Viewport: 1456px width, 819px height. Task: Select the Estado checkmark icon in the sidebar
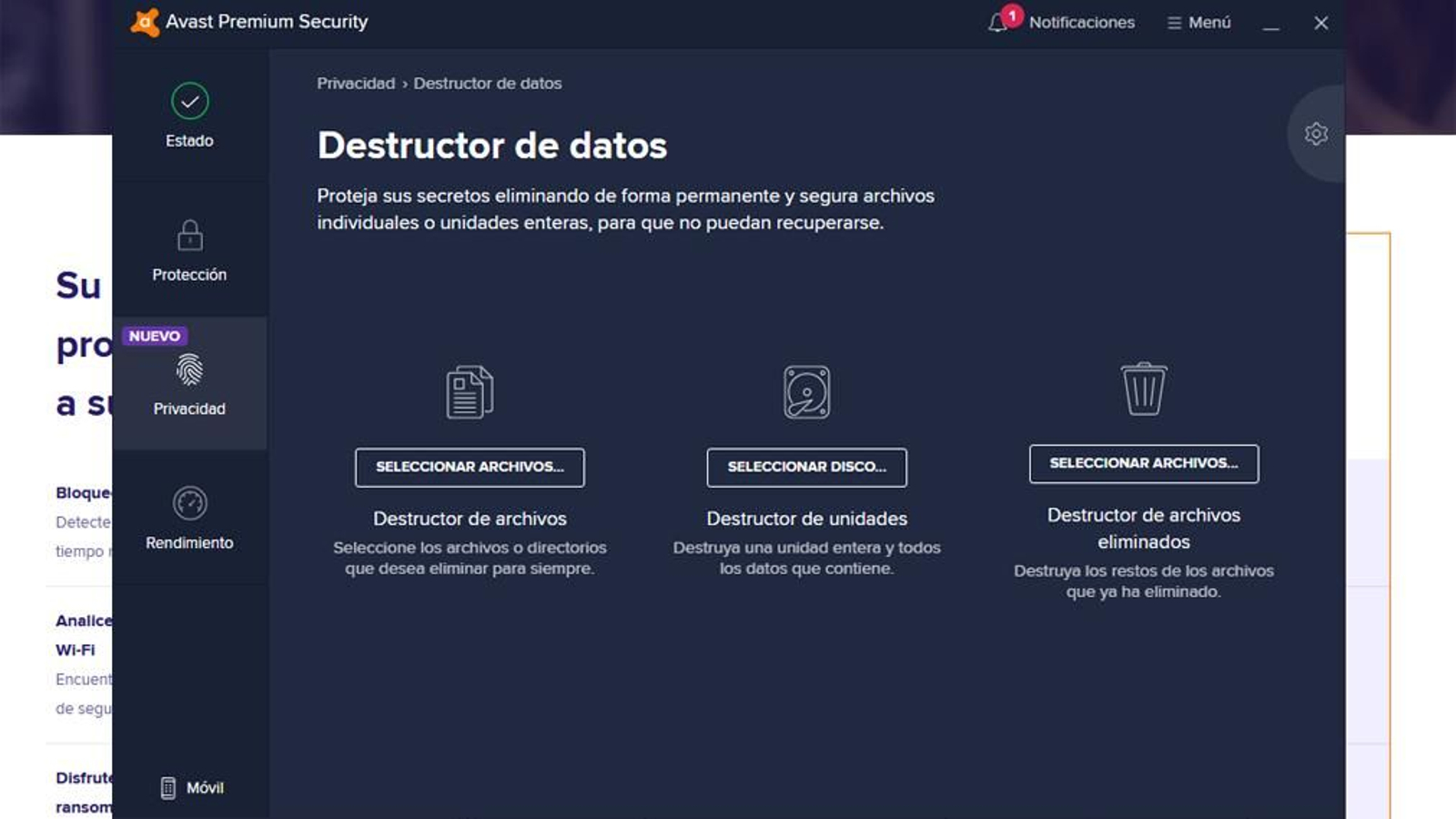pyautogui.click(x=188, y=102)
